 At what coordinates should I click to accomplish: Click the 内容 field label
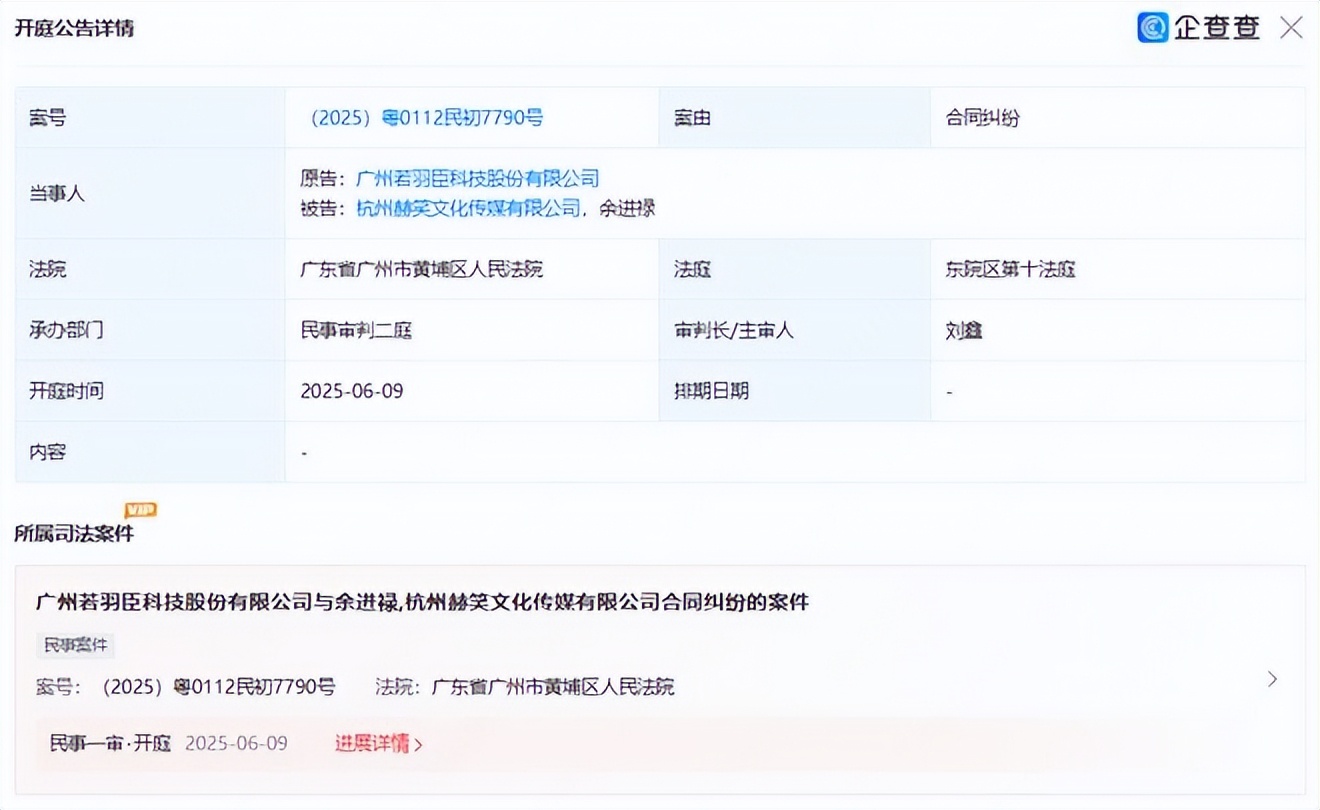(x=48, y=452)
